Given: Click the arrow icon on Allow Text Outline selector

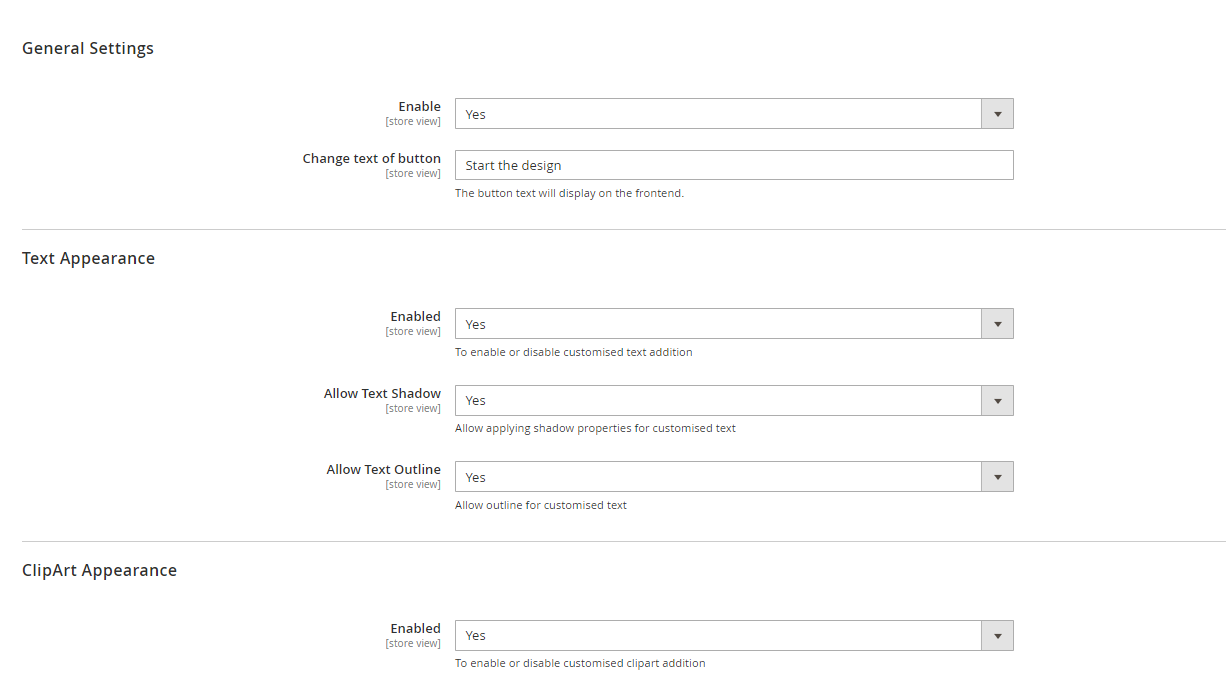Looking at the screenshot, I should (997, 476).
